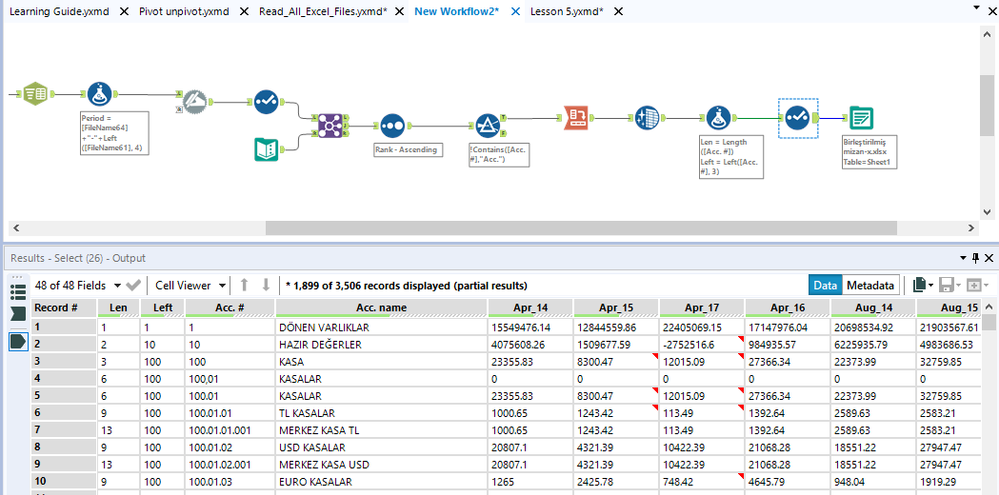Select the red Transpose tool icon
Image resolution: width=999 pixels, height=495 pixels.
[577, 118]
